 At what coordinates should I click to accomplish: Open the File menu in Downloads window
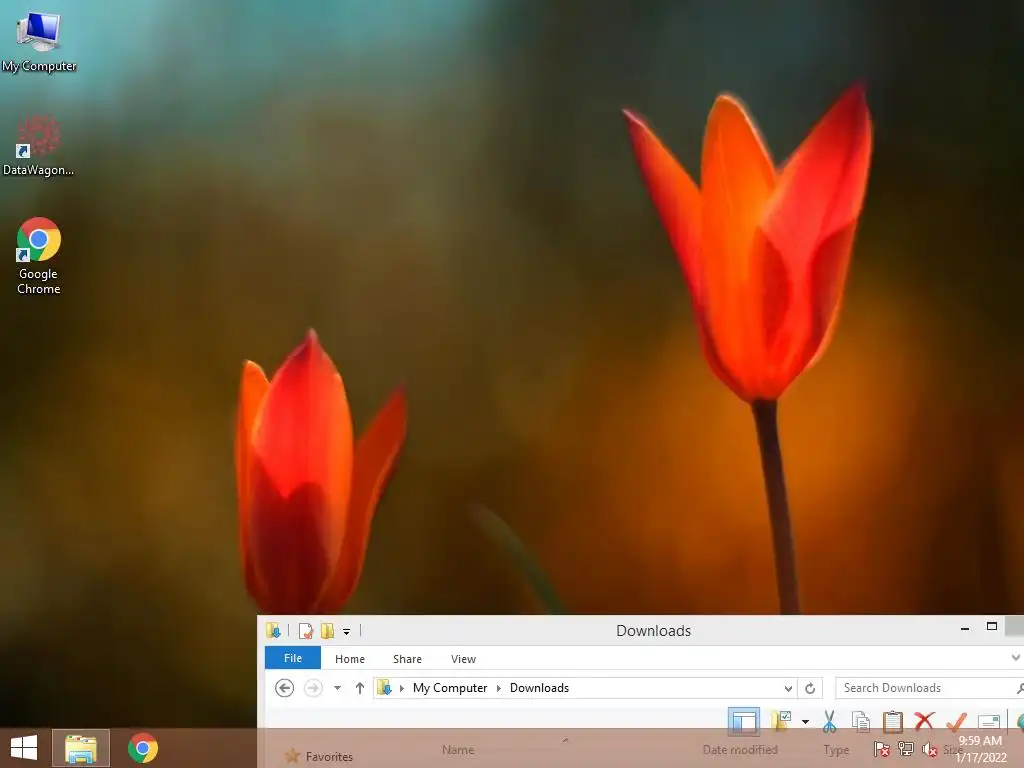293,658
